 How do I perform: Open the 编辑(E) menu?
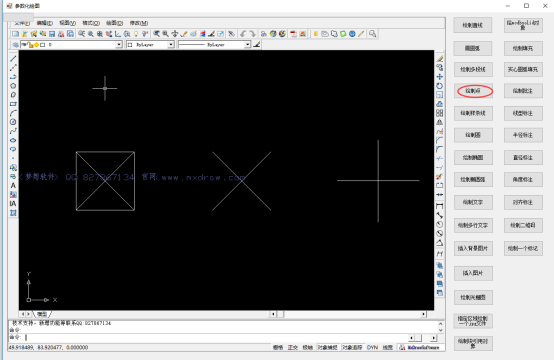(x=45, y=23)
